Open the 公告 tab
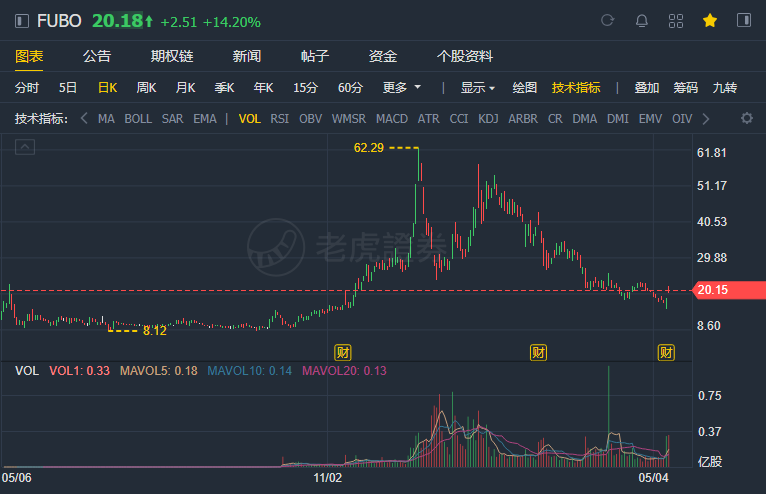766x494 pixels. [x=97, y=56]
